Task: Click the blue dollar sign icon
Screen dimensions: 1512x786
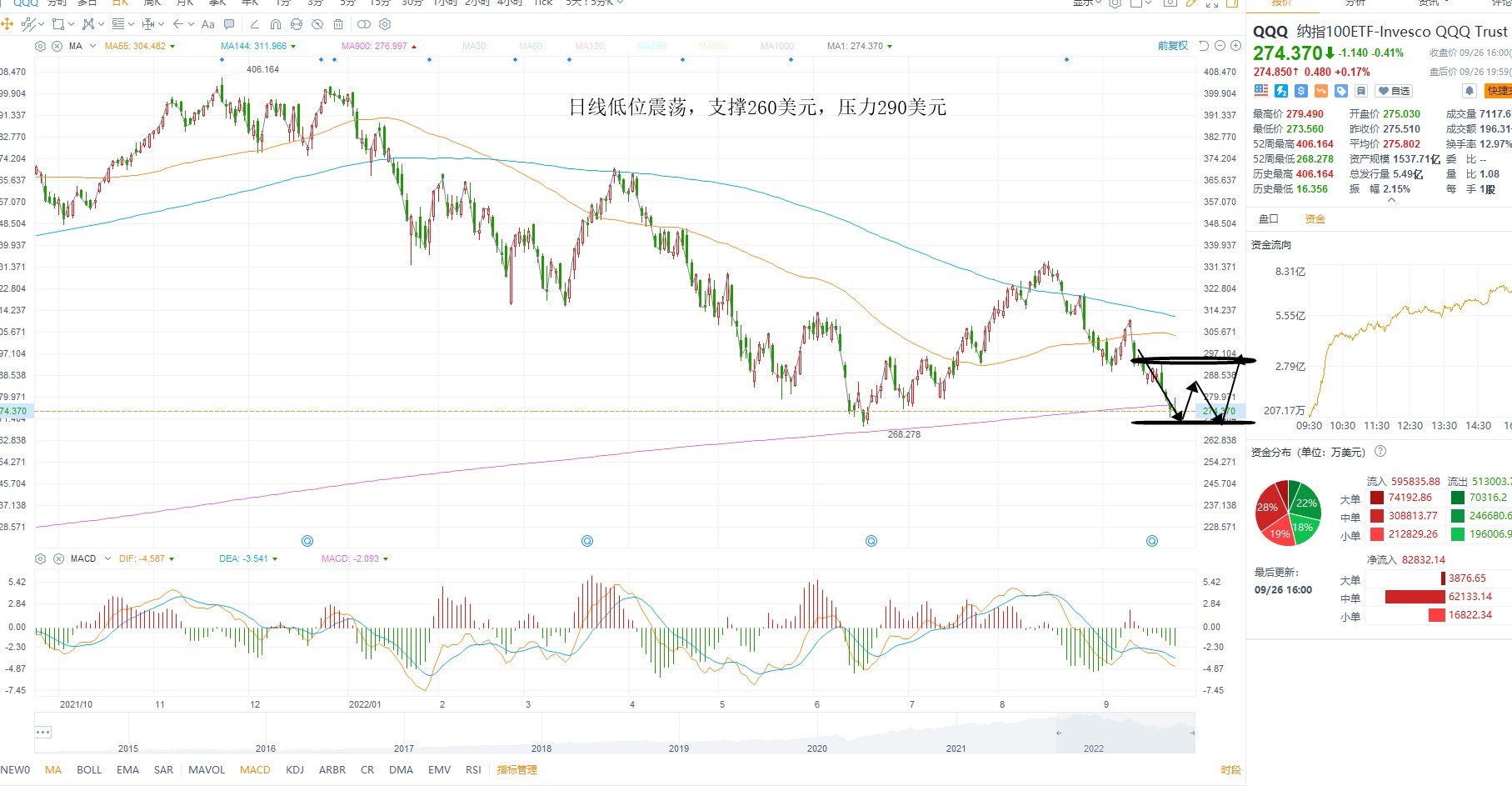Action: (1301, 91)
